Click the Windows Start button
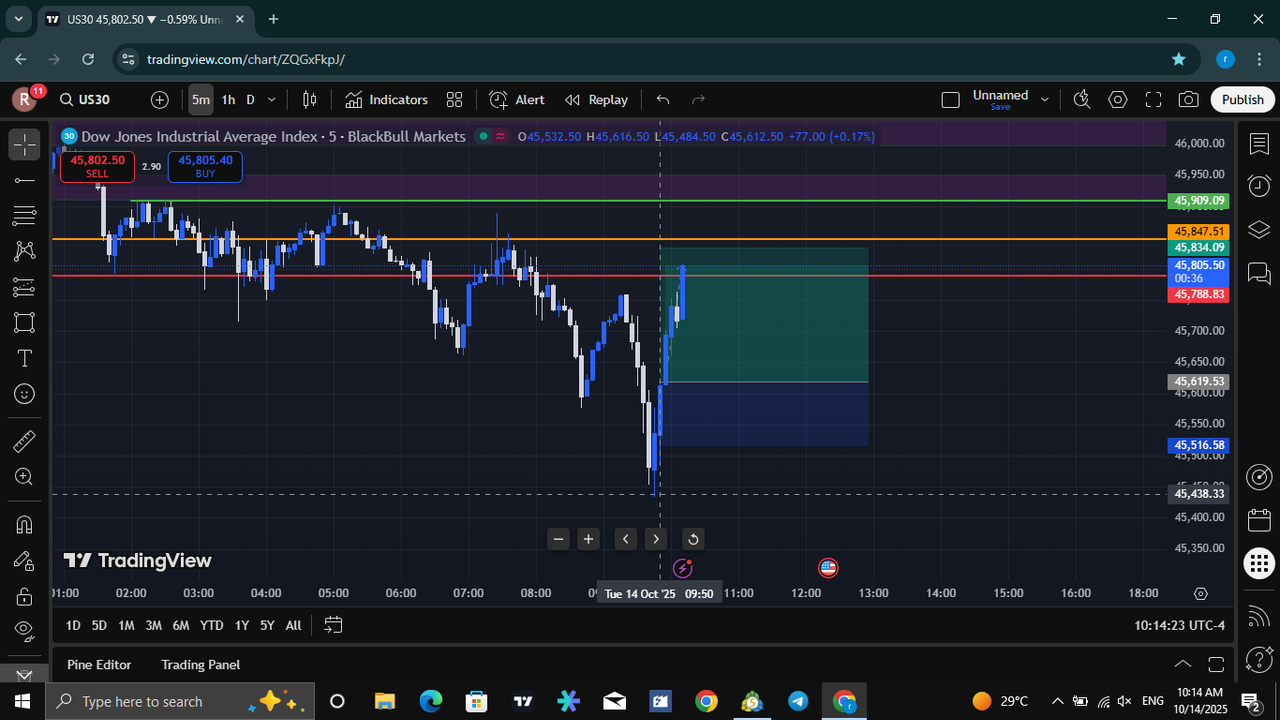This screenshot has height=720, width=1280. 23,701
